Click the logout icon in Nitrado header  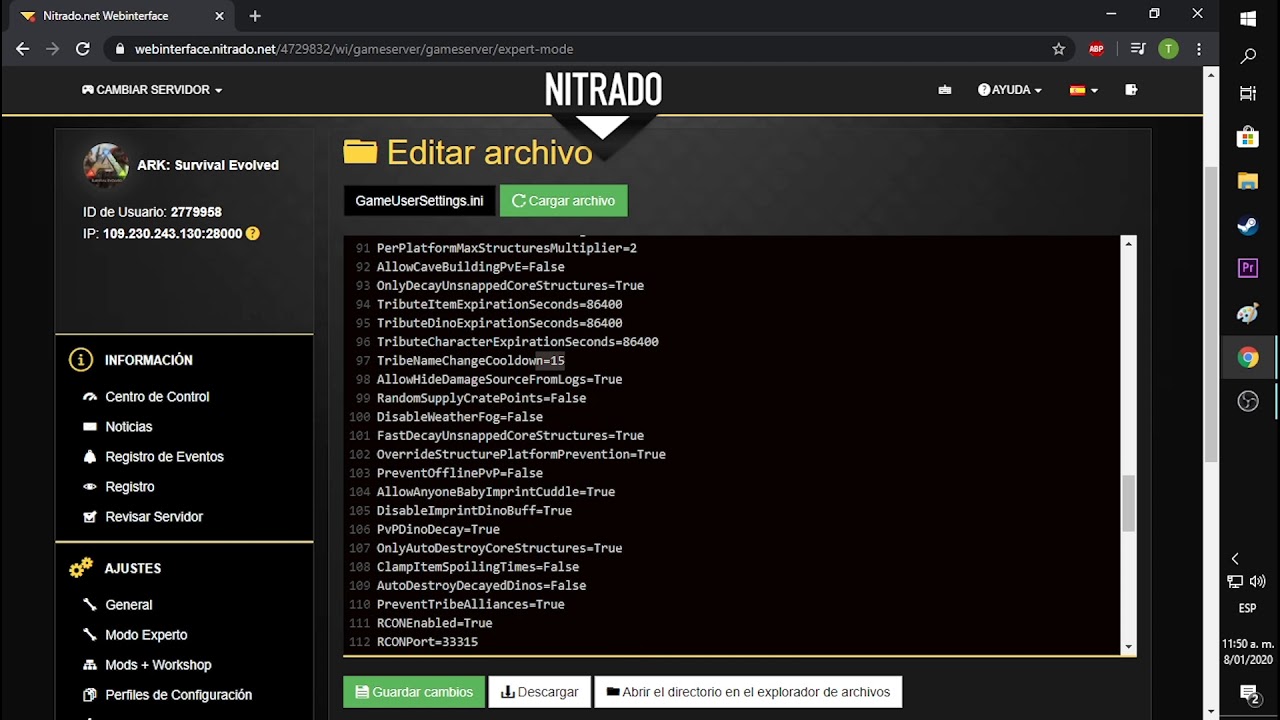click(1131, 90)
